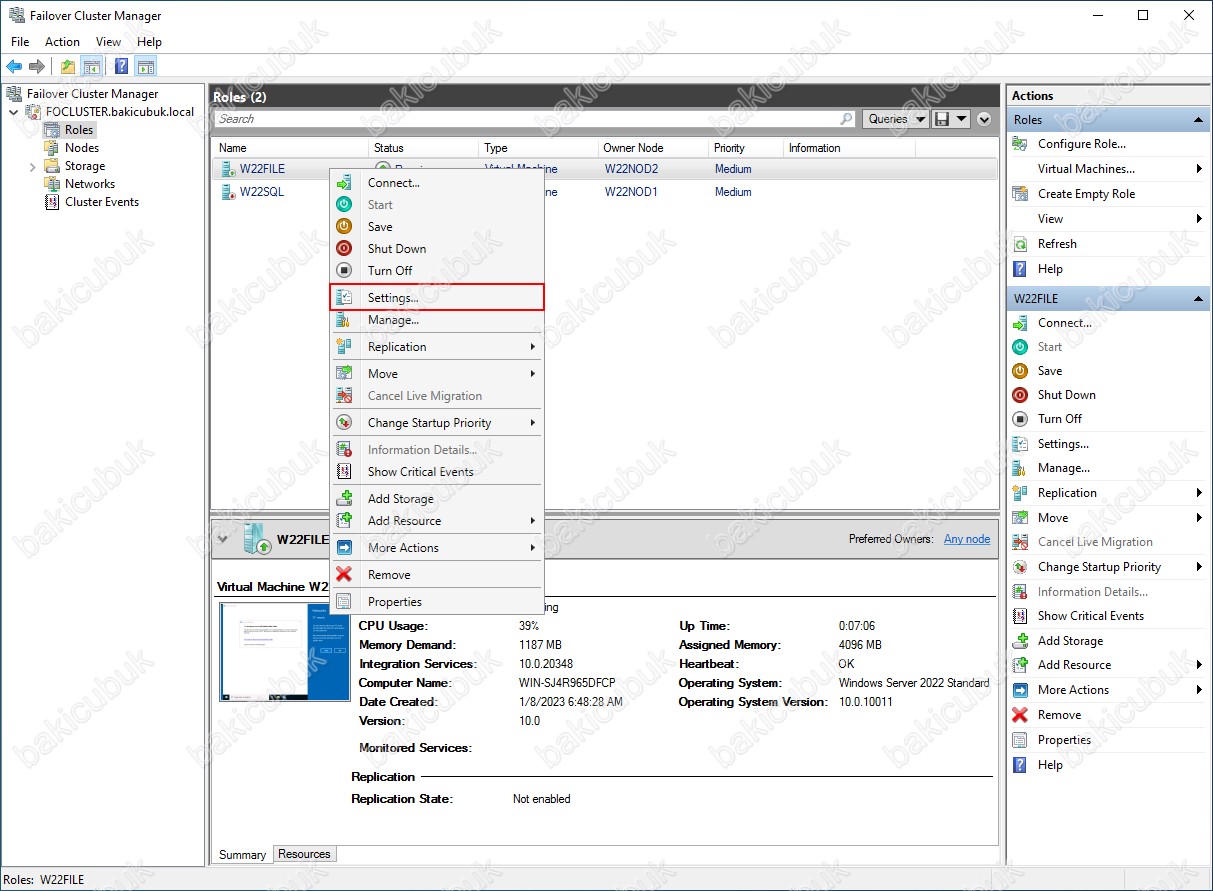This screenshot has width=1213, height=891.
Task: Choose Shut Down in the context menu
Action: click(x=437, y=249)
